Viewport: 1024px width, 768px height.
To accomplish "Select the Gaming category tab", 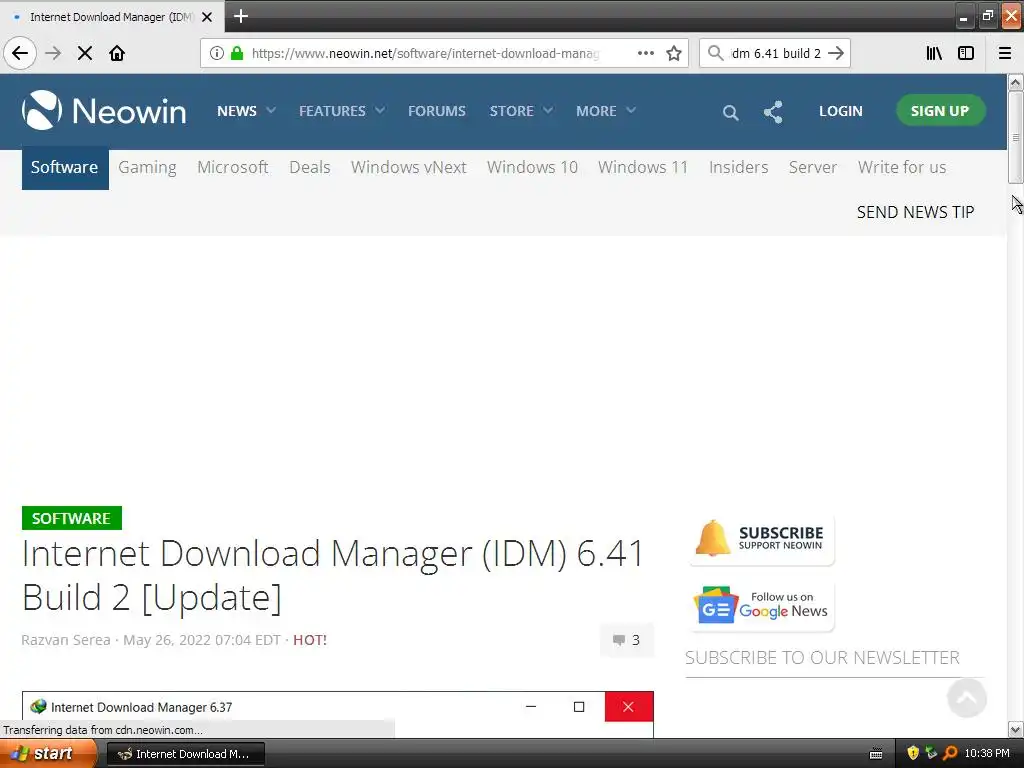I will [x=147, y=168].
